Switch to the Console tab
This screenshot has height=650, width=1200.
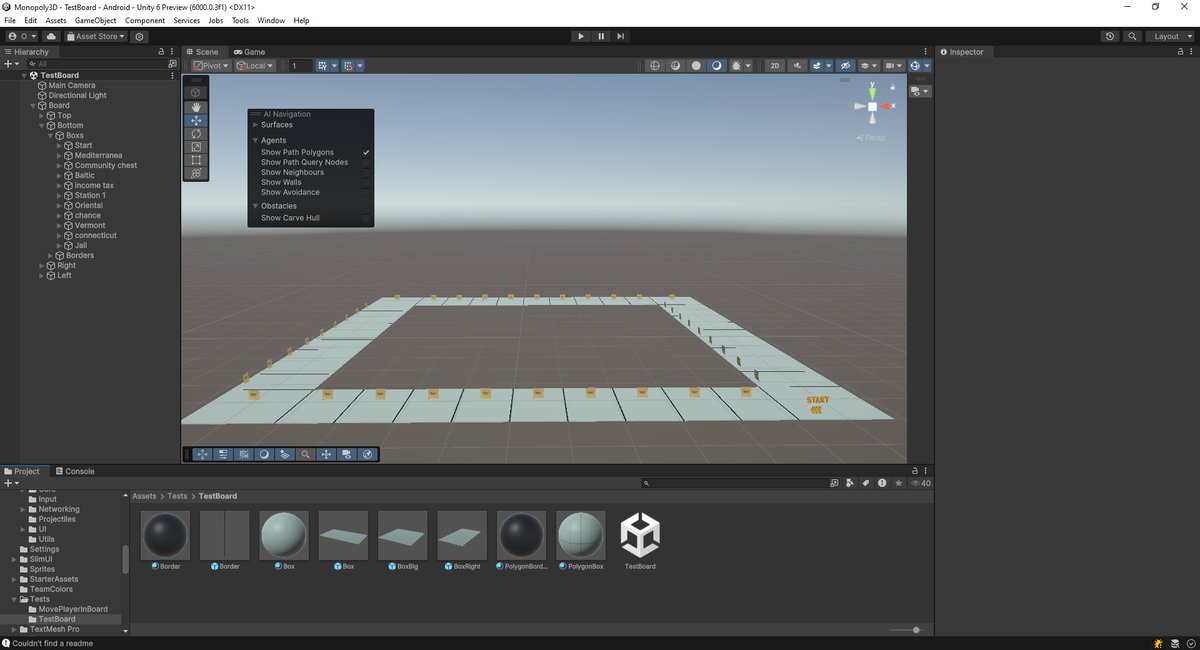pos(75,471)
